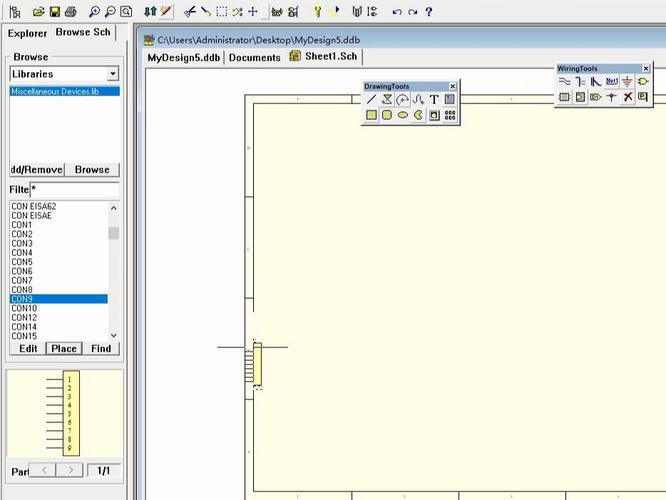Viewport: 666px width, 500px height.
Task: Click the Filter input field
Action: tap(74, 189)
